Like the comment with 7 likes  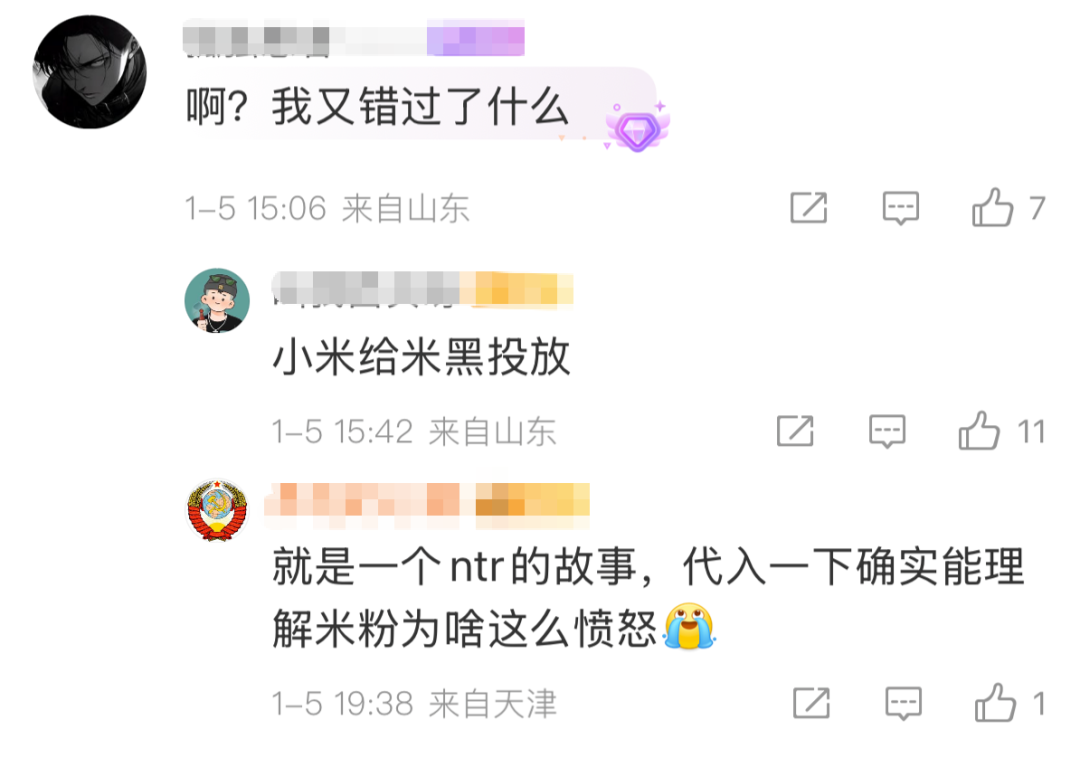(x=993, y=207)
